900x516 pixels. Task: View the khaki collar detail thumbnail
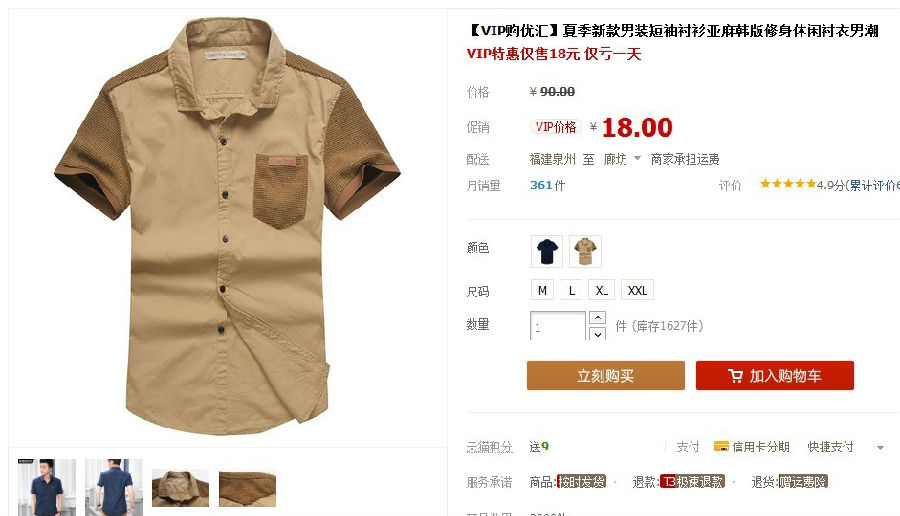pyautogui.click(x=180, y=488)
